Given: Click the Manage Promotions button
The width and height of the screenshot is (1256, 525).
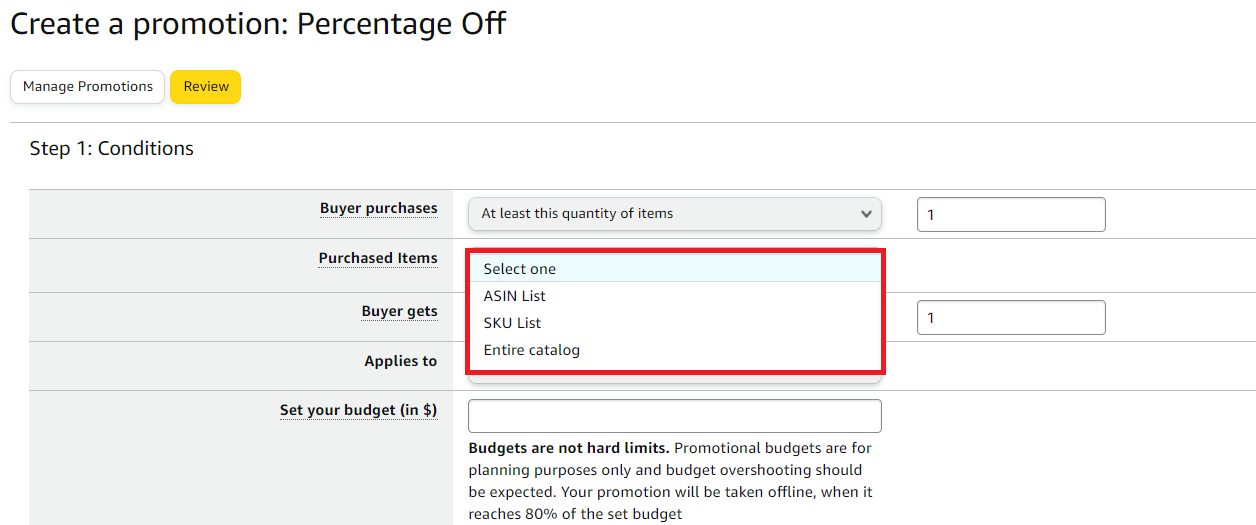Looking at the screenshot, I should pyautogui.click(x=88, y=87).
